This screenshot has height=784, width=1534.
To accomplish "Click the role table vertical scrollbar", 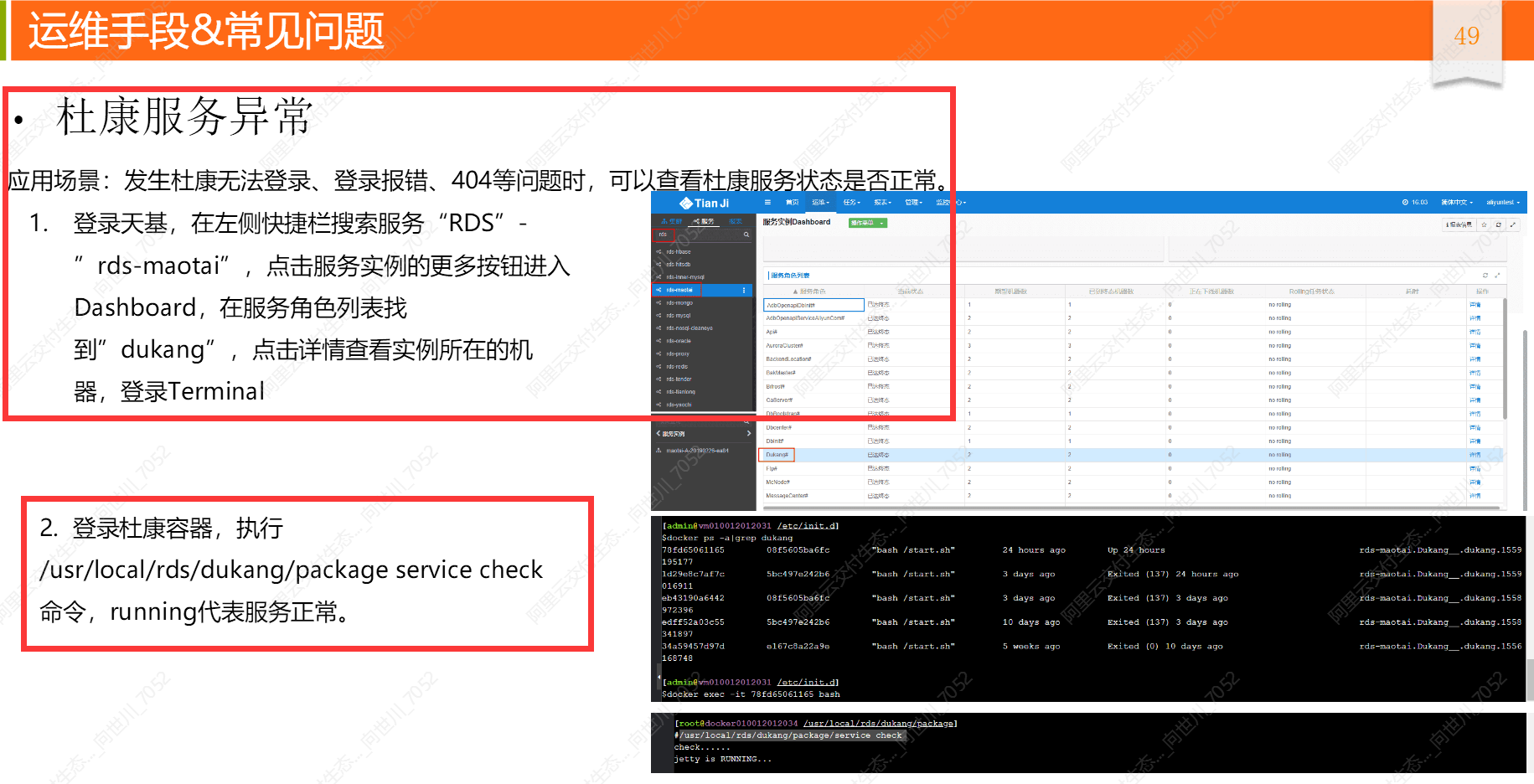I will pyautogui.click(x=1505, y=358).
